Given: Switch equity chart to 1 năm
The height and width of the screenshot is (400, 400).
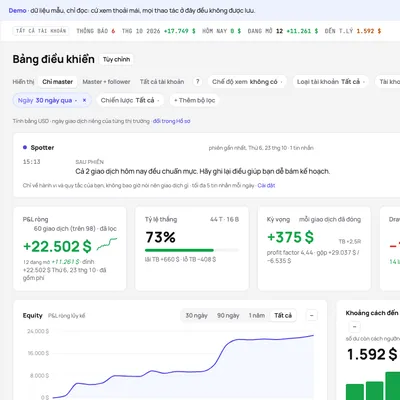Looking at the screenshot, I should pos(257,315).
